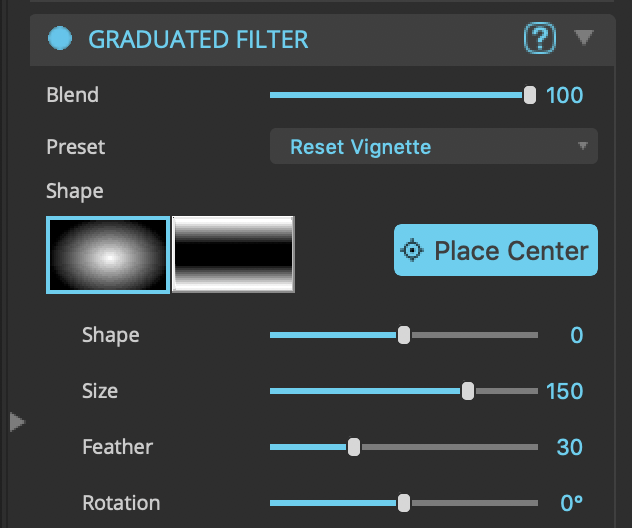
Task: Expand the side panel arrow at left edge
Action: (16, 421)
